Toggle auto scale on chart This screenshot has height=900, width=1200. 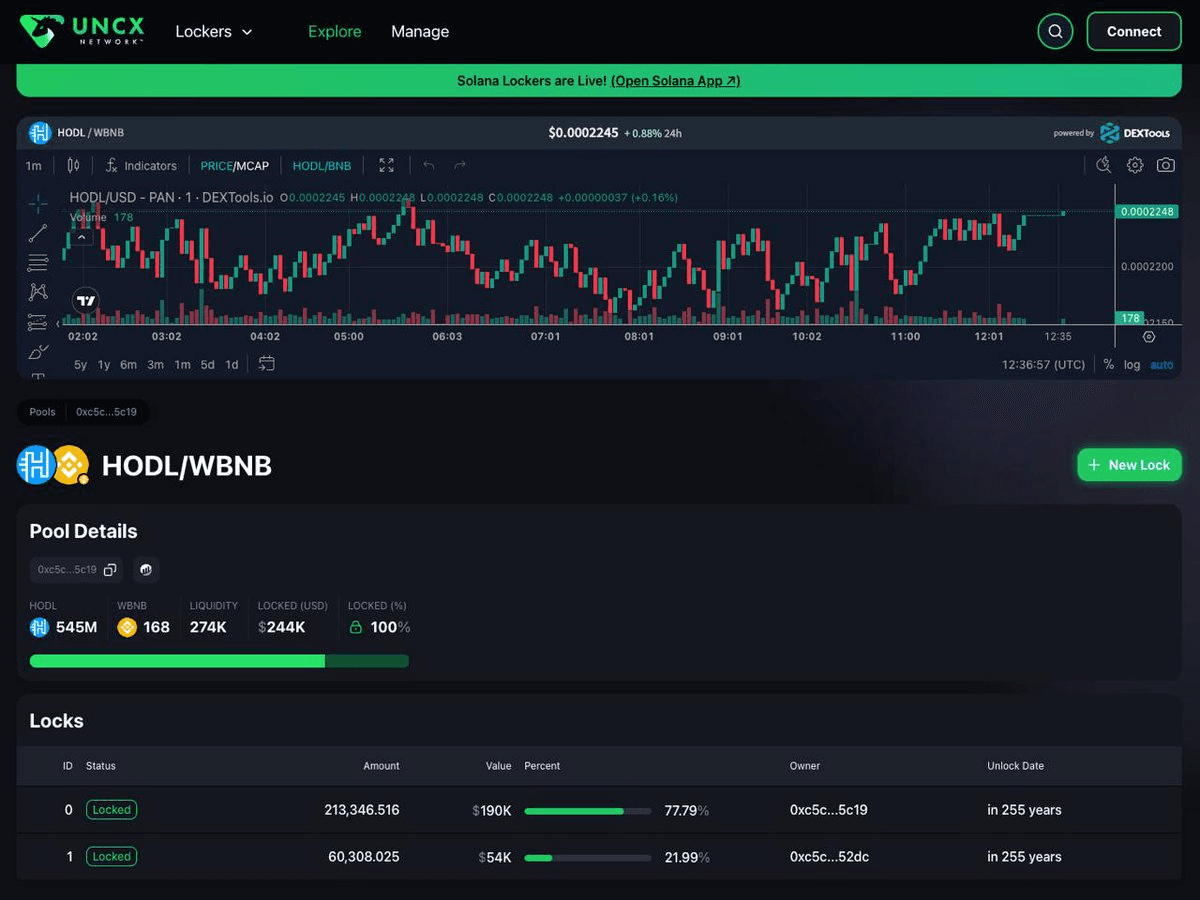tap(1162, 364)
